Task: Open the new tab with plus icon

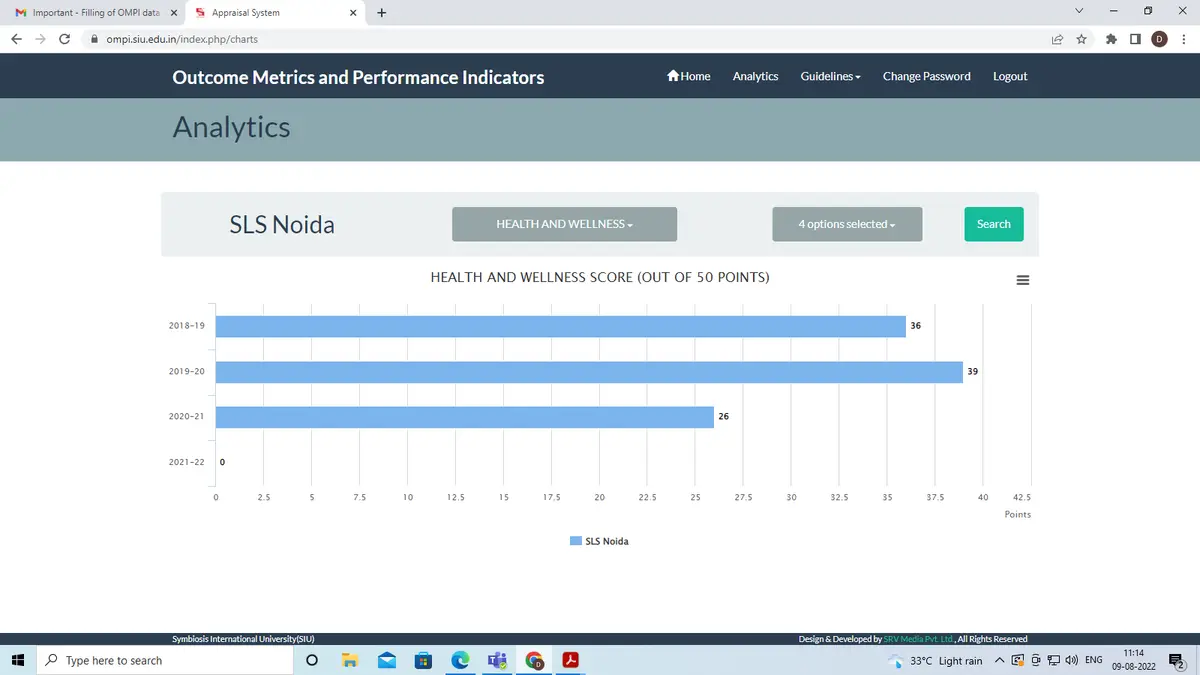Action: click(382, 13)
